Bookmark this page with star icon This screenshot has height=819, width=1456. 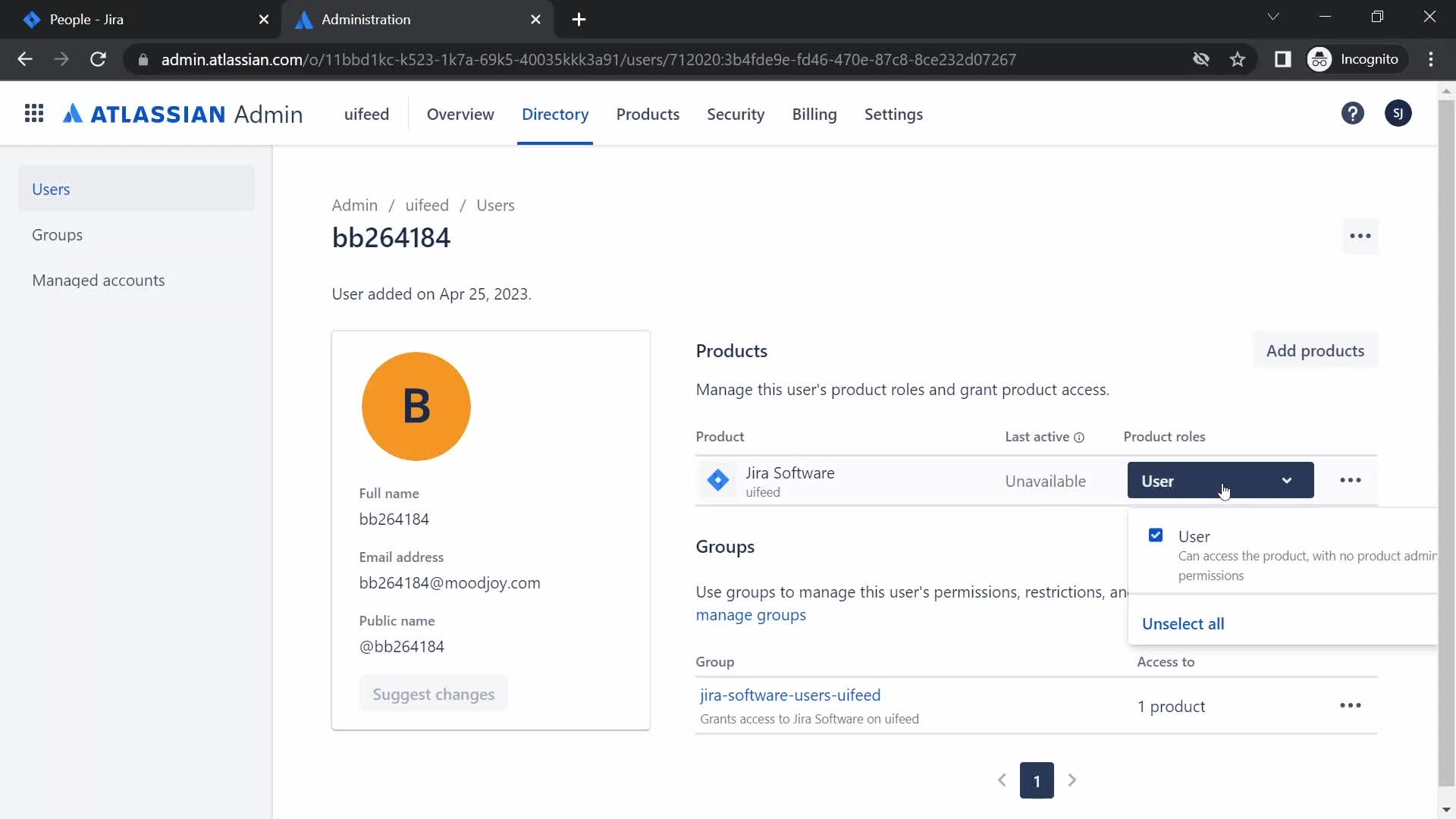click(1238, 59)
